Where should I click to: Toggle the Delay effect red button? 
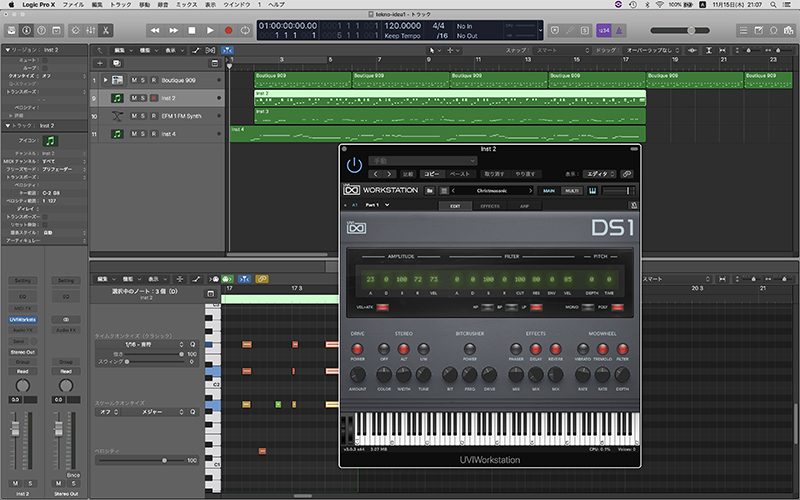coord(536,349)
